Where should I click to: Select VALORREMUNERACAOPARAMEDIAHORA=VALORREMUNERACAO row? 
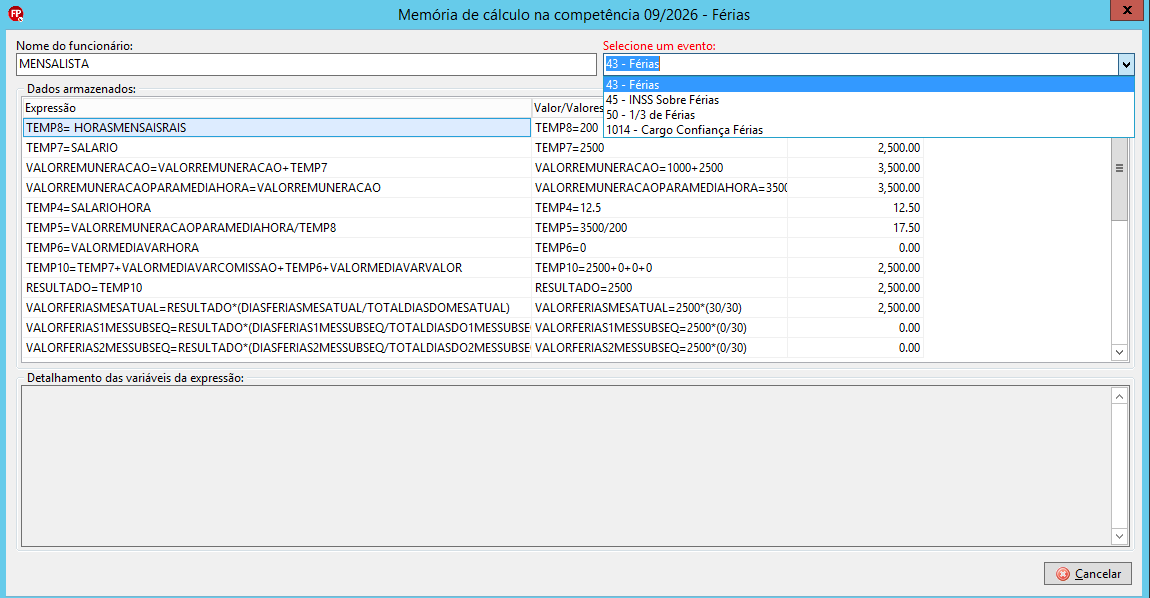(x=276, y=188)
